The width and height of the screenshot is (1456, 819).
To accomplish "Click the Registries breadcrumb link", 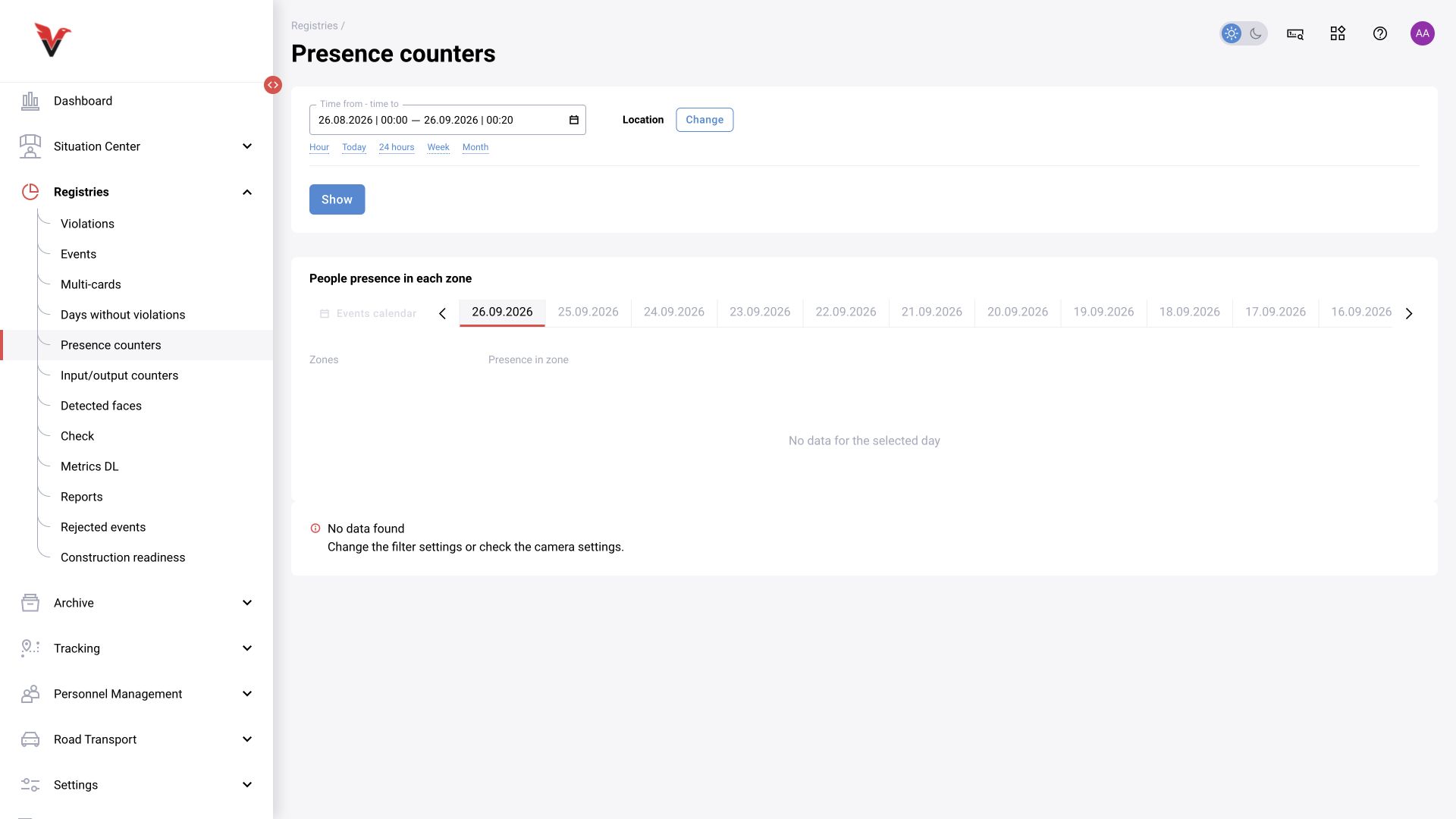I will [x=315, y=26].
